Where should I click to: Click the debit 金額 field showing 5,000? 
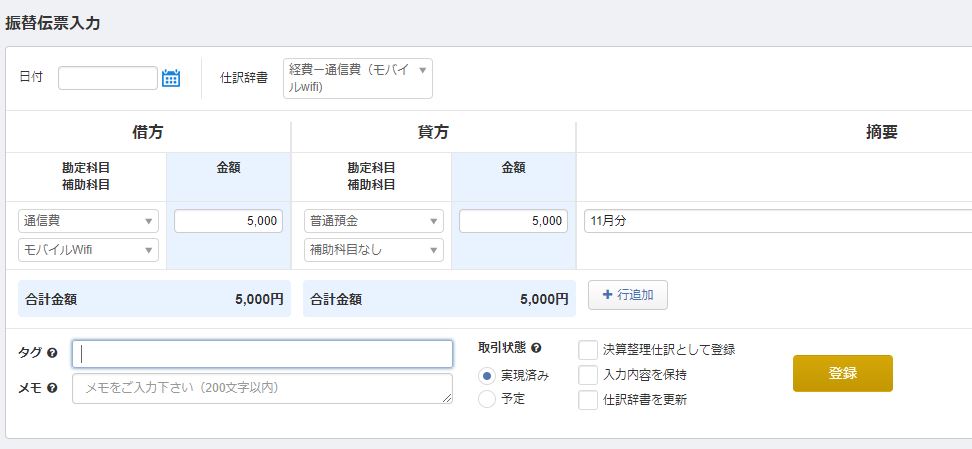click(x=228, y=221)
